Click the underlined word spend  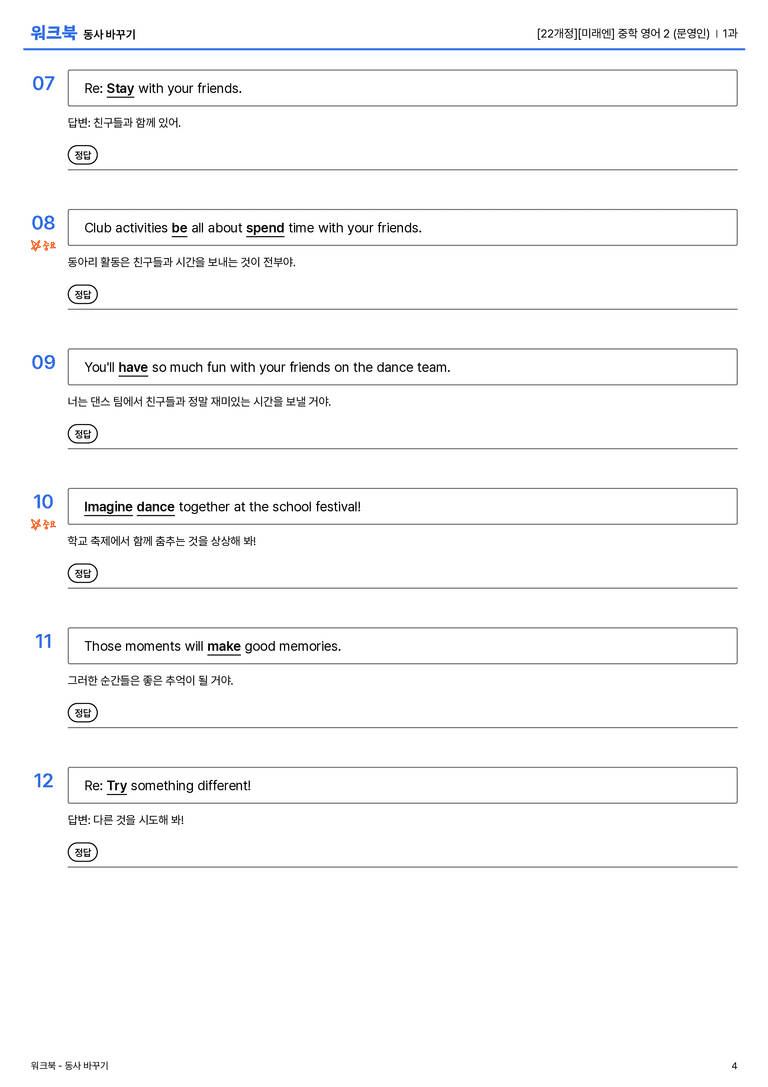click(265, 228)
